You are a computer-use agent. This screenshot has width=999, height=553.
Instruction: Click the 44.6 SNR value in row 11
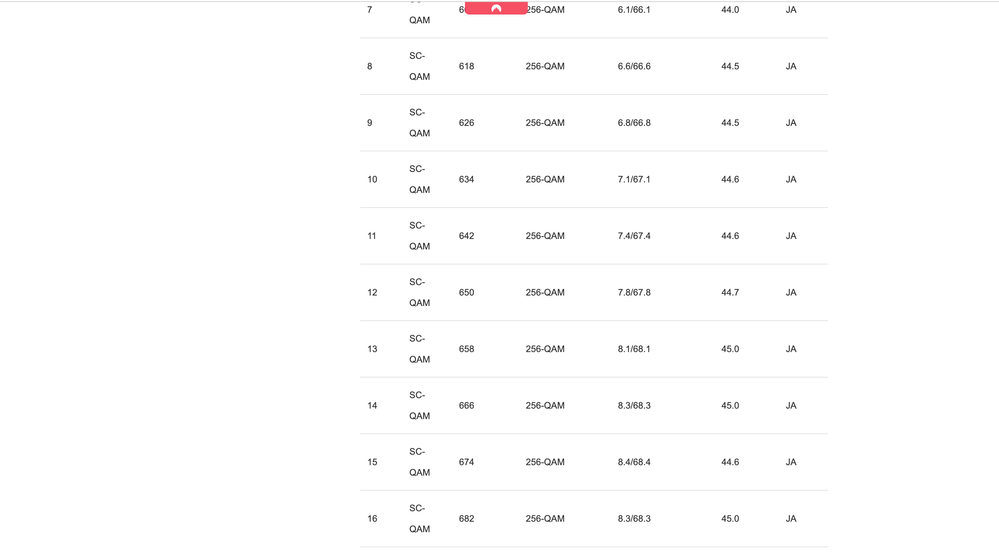730,236
